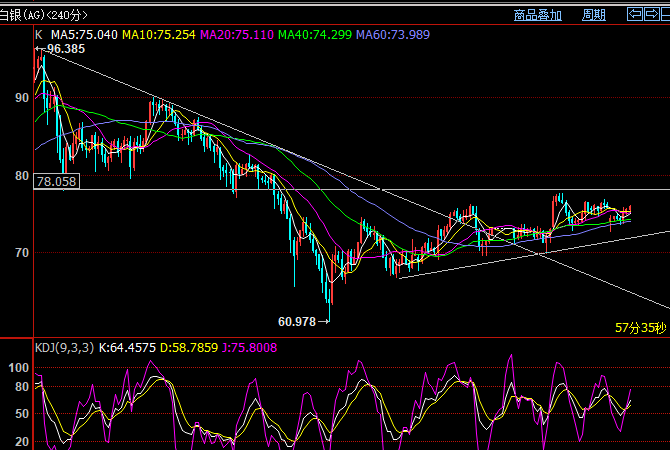670x450 pixels.
Task: Open the 周期 period selector
Action: point(593,14)
